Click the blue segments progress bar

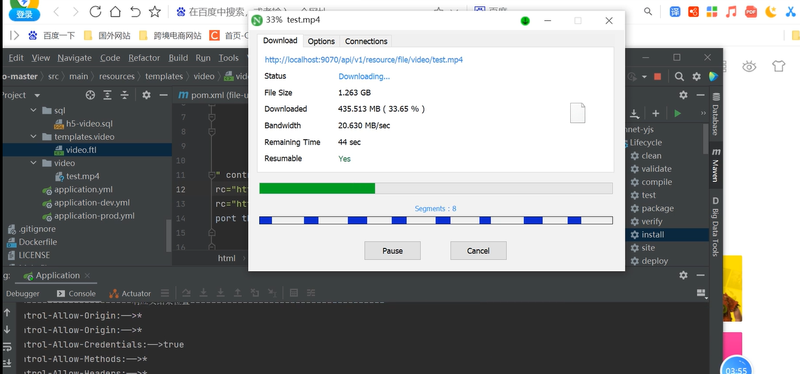(436, 220)
